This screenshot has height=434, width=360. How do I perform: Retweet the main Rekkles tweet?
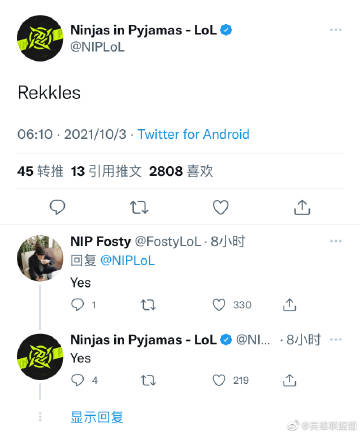139,207
